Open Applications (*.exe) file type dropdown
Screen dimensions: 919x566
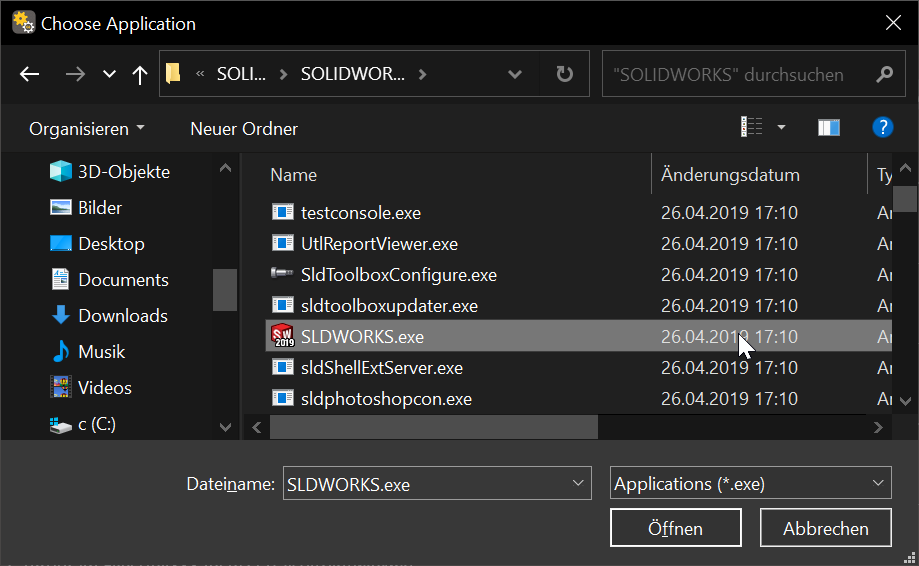(x=750, y=483)
